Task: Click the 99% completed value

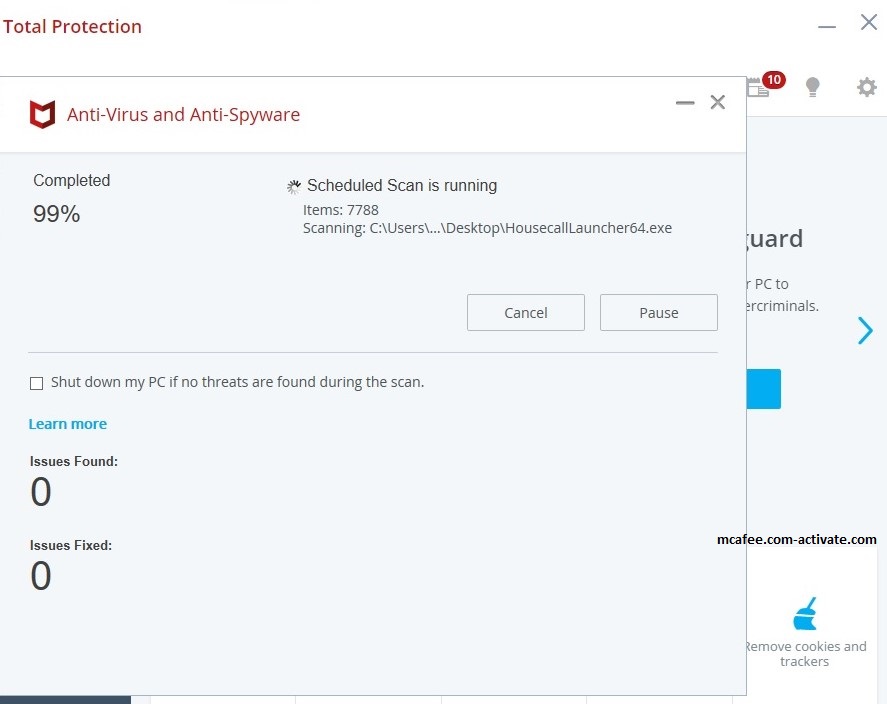Action: tap(57, 214)
